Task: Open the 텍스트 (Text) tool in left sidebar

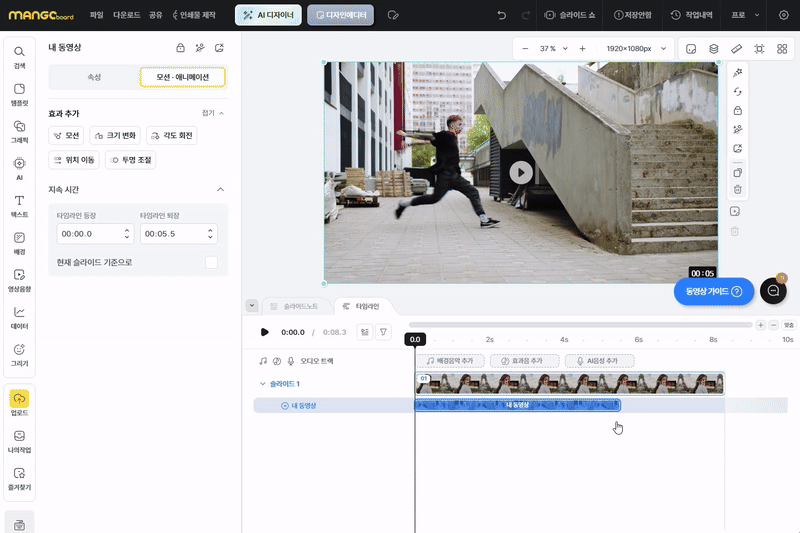Action: [19, 206]
